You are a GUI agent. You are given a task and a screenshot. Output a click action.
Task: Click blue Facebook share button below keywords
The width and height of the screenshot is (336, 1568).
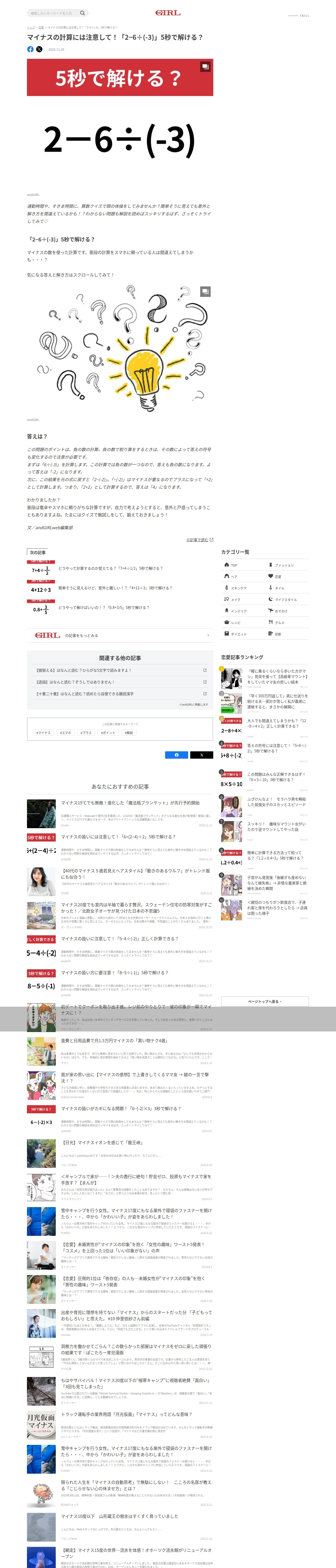point(177,755)
